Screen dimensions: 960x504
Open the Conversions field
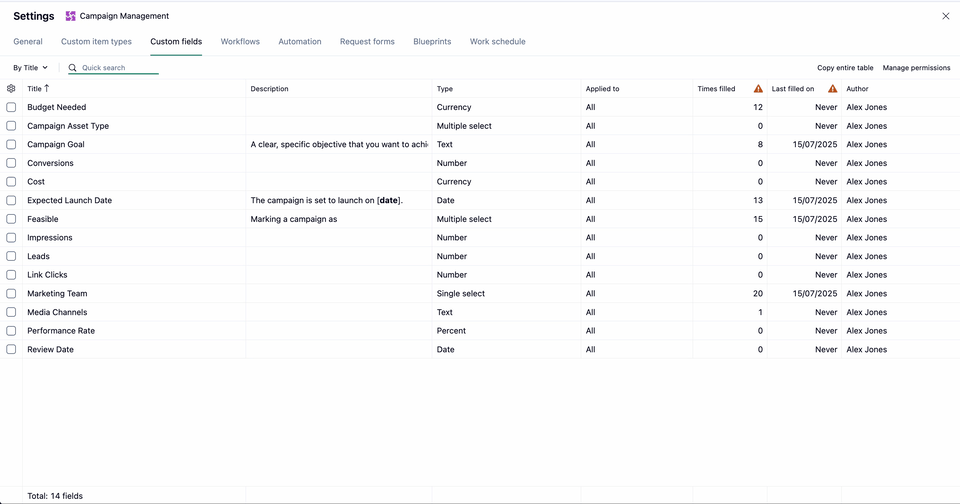50,163
